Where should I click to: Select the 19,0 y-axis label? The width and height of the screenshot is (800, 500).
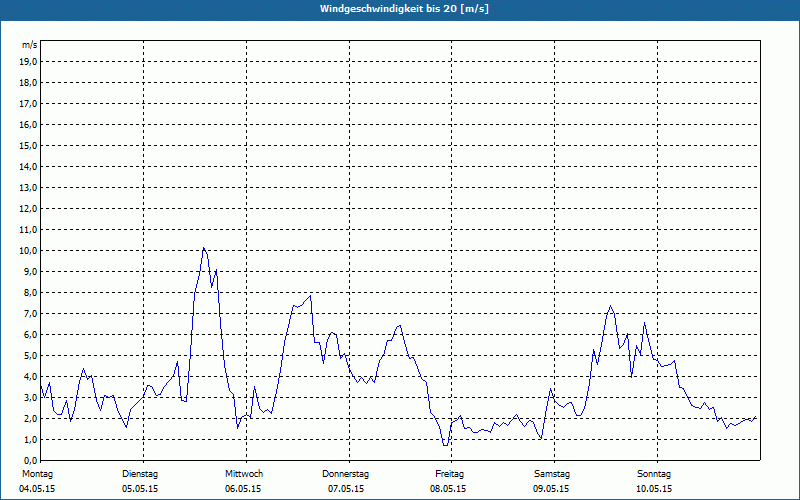[x=28, y=62]
